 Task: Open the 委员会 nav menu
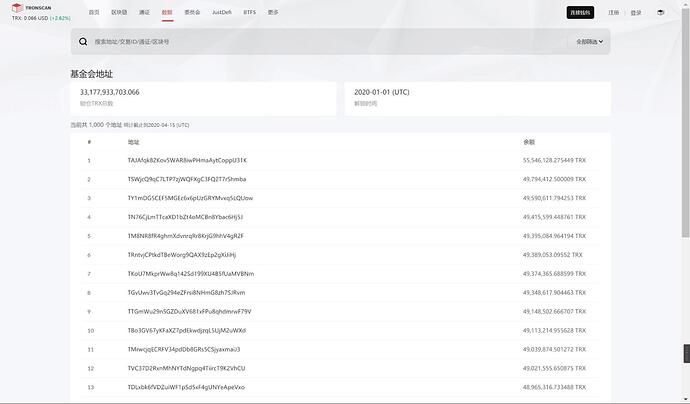[192, 12]
